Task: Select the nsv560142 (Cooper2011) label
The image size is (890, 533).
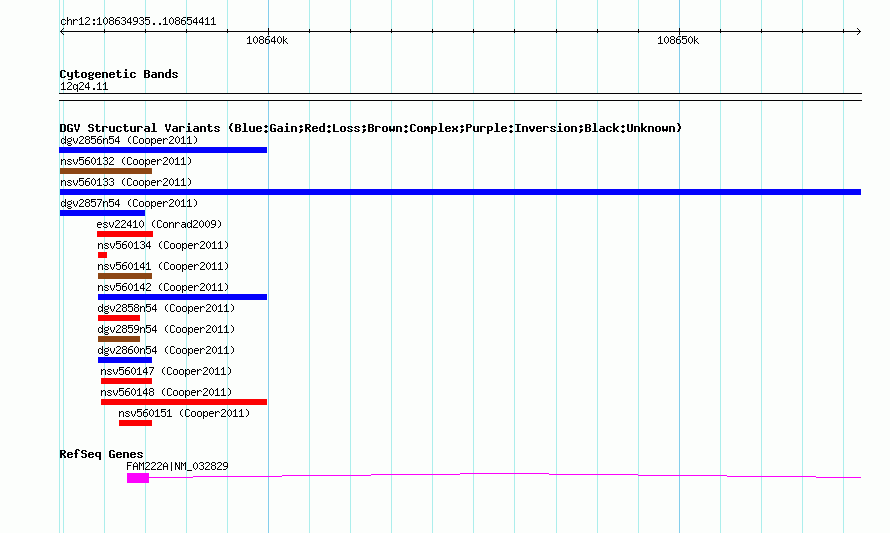Action: tap(163, 287)
